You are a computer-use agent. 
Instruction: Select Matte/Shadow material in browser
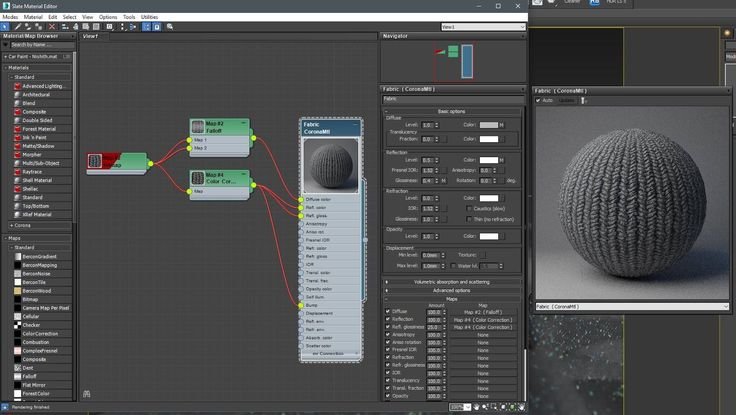[x=38, y=146]
